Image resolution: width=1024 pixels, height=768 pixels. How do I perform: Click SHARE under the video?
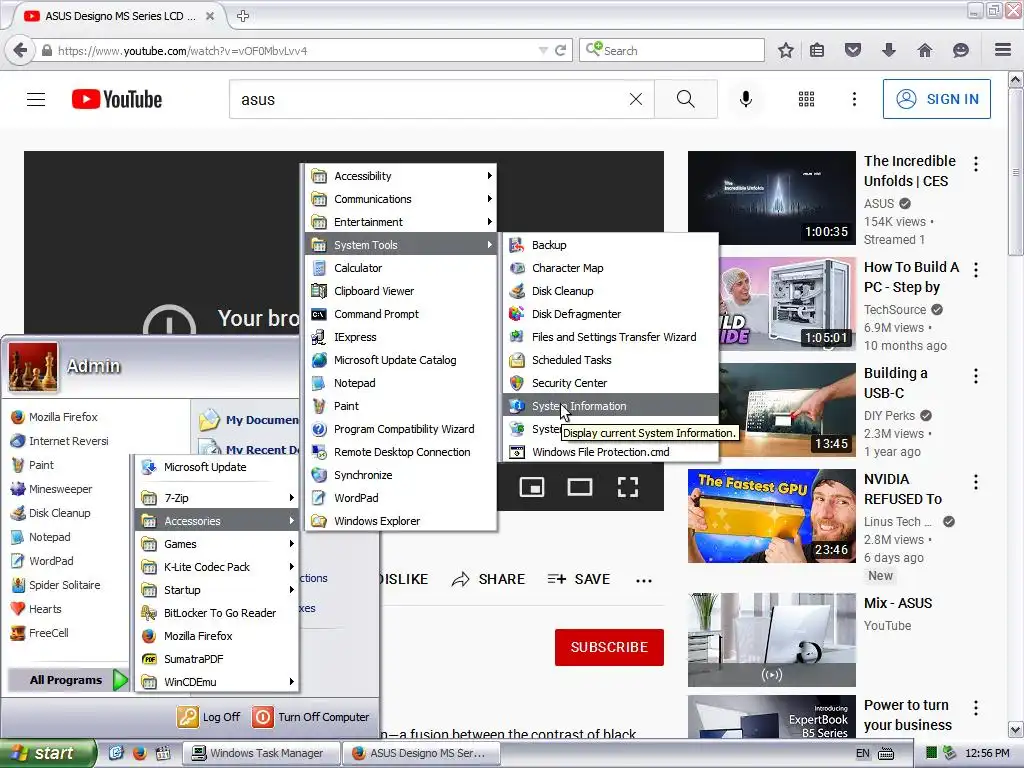point(488,579)
